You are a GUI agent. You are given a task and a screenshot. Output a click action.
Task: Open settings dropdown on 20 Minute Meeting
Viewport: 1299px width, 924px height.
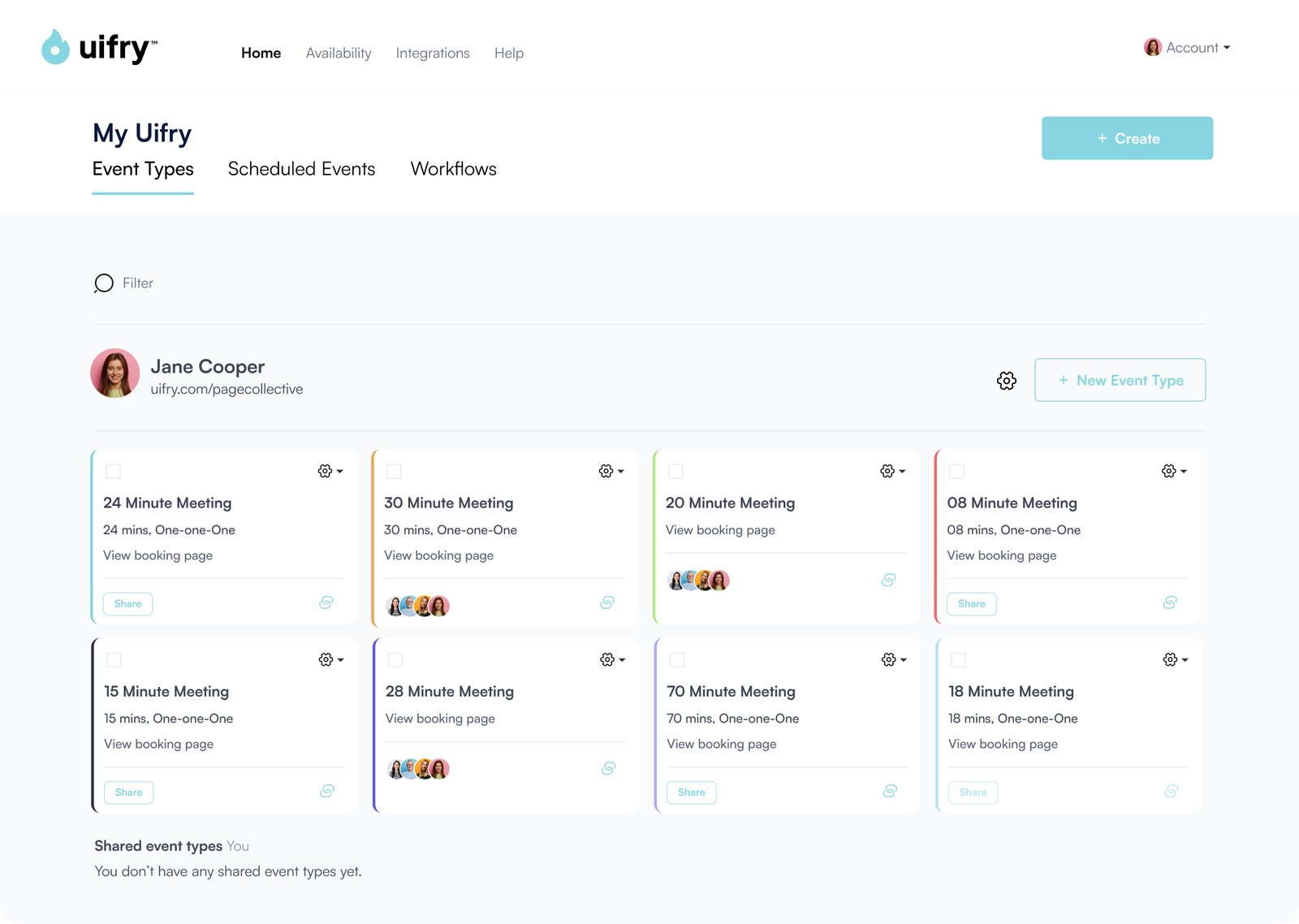coord(893,471)
